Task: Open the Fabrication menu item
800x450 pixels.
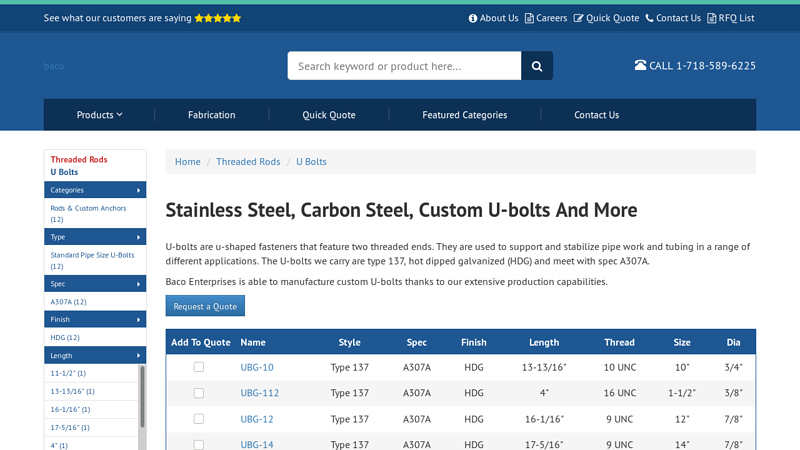Action: (x=211, y=115)
